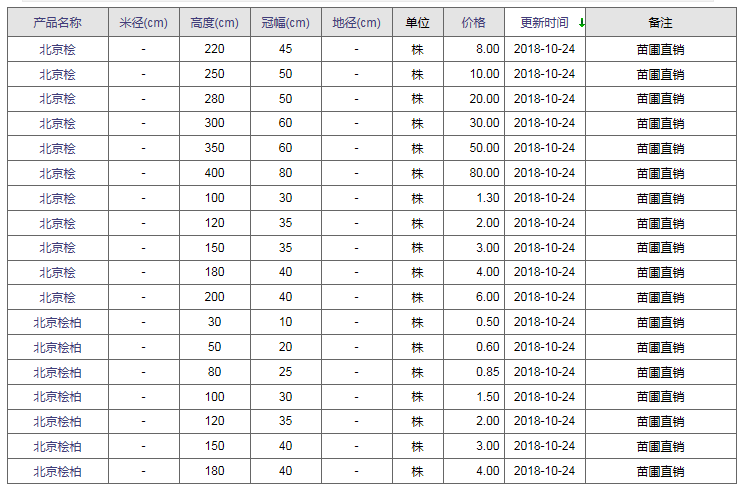Image resolution: width=745 pixels, height=496 pixels.
Task: Sort by the 地径(cm) column header
Action: click(x=356, y=22)
